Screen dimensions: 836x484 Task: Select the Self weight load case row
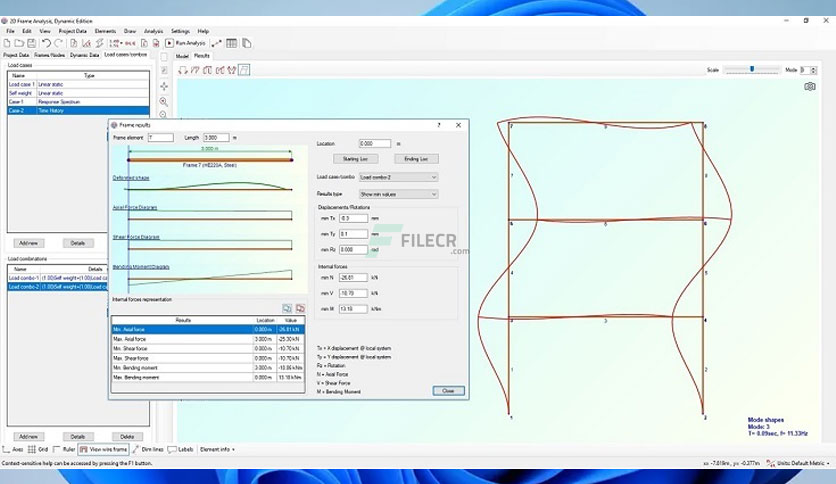[x=78, y=93]
